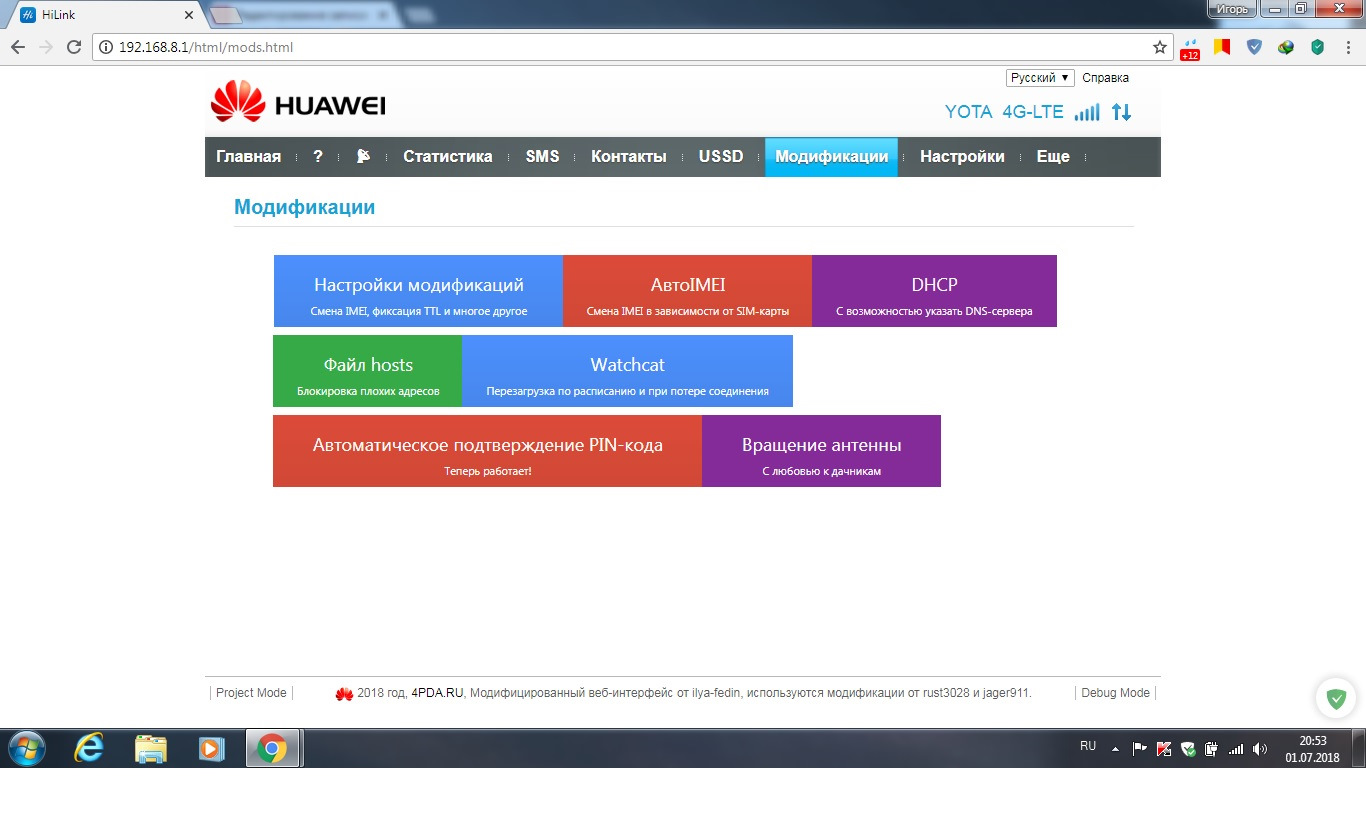Open Windows Start menu

[x=26, y=748]
